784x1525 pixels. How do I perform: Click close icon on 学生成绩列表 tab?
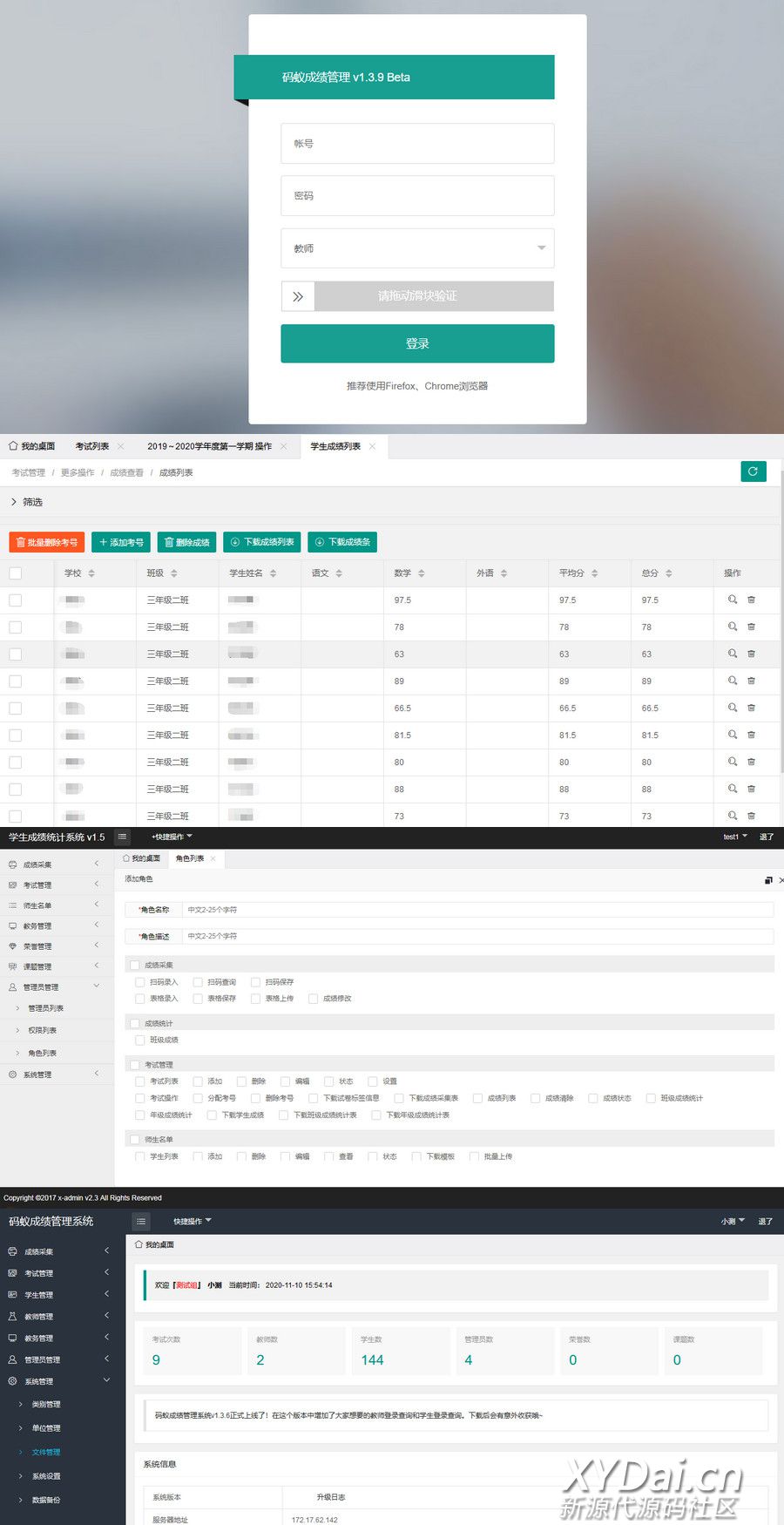tap(373, 446)
